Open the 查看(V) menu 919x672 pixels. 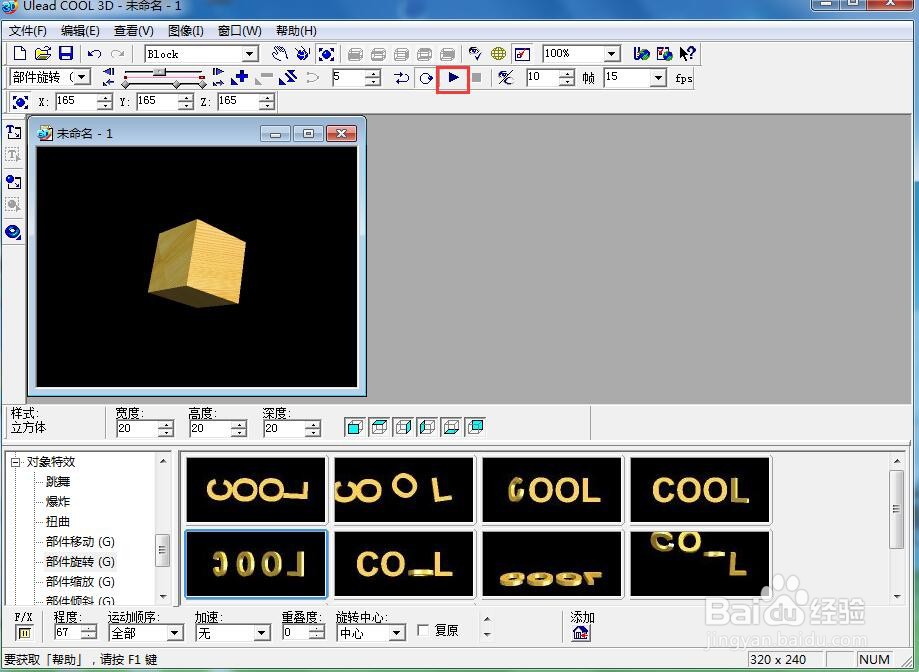click(134, 30)
